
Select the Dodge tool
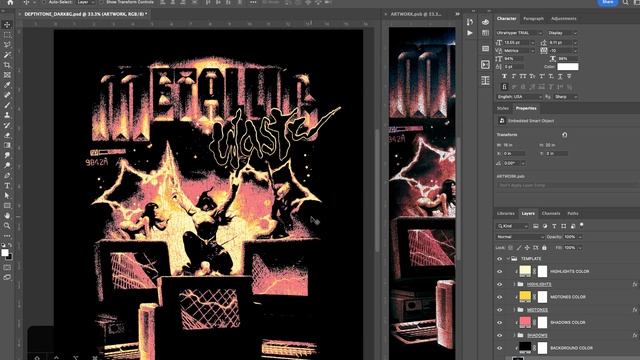pyautogui.click(x=7, y=165)
